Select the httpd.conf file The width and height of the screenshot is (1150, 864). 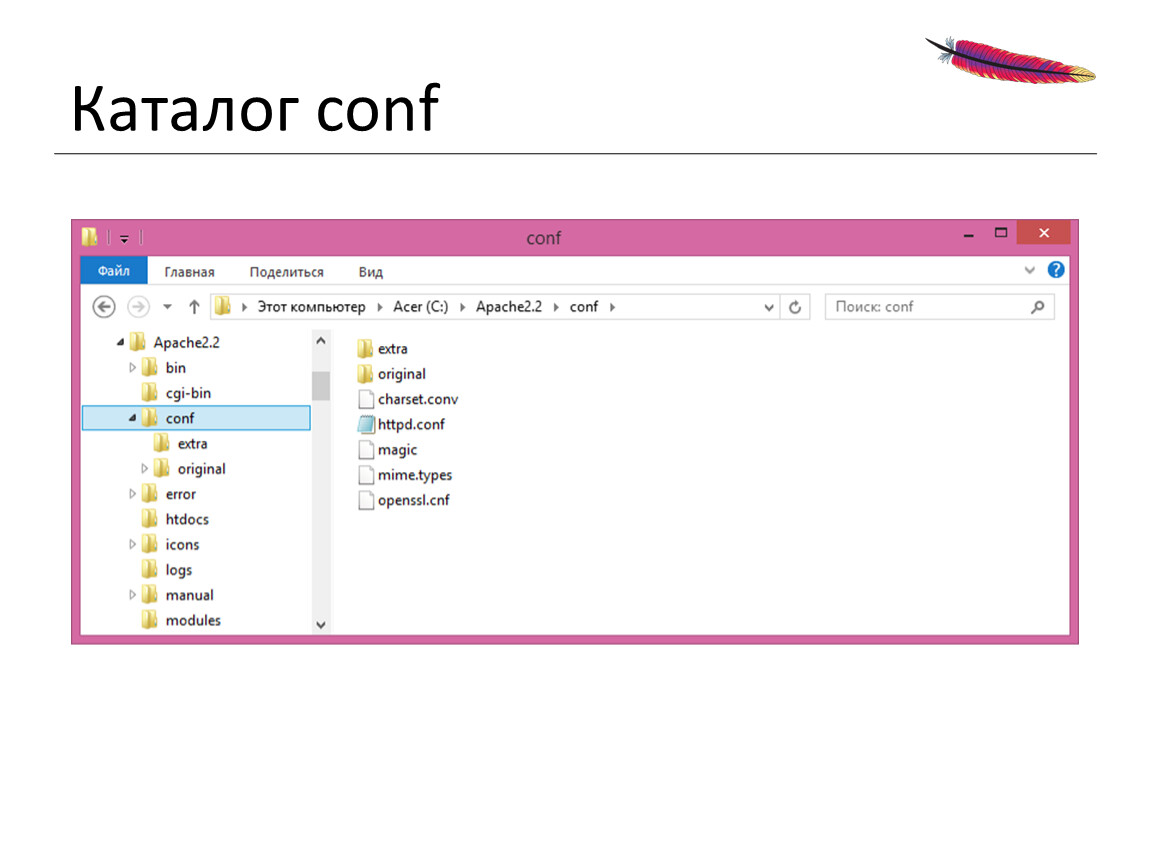pyautogui.click(x=410, y=424)
